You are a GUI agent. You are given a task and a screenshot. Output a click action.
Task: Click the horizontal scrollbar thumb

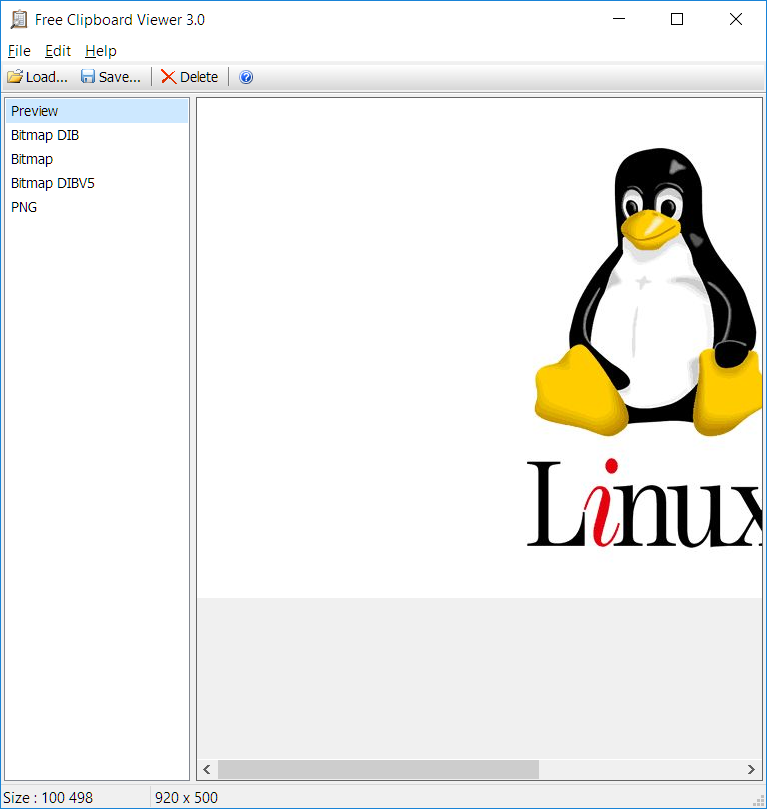[378, 769]
